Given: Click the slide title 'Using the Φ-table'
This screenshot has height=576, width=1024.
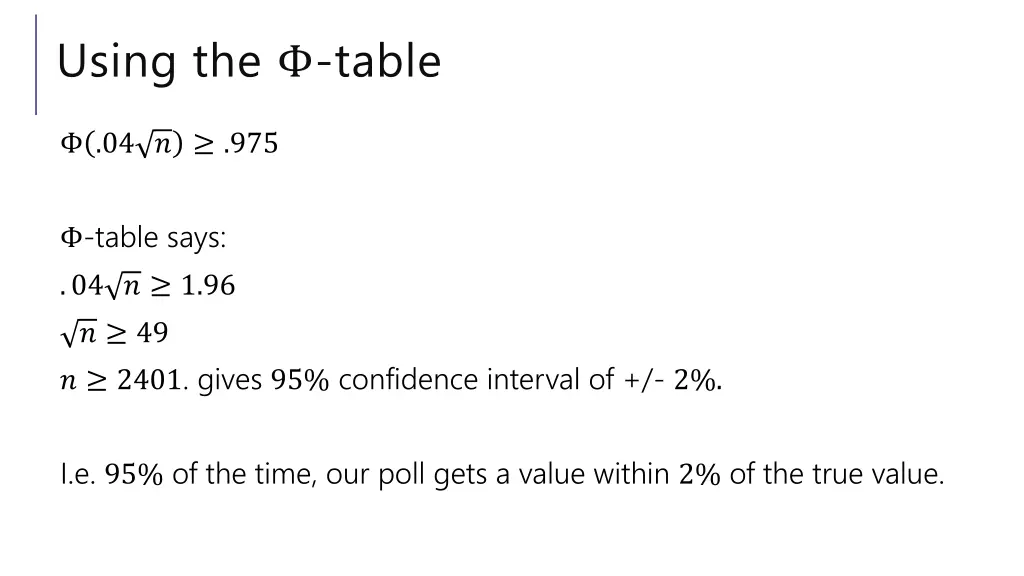Looking at the screenshot, I should [249, 61].
